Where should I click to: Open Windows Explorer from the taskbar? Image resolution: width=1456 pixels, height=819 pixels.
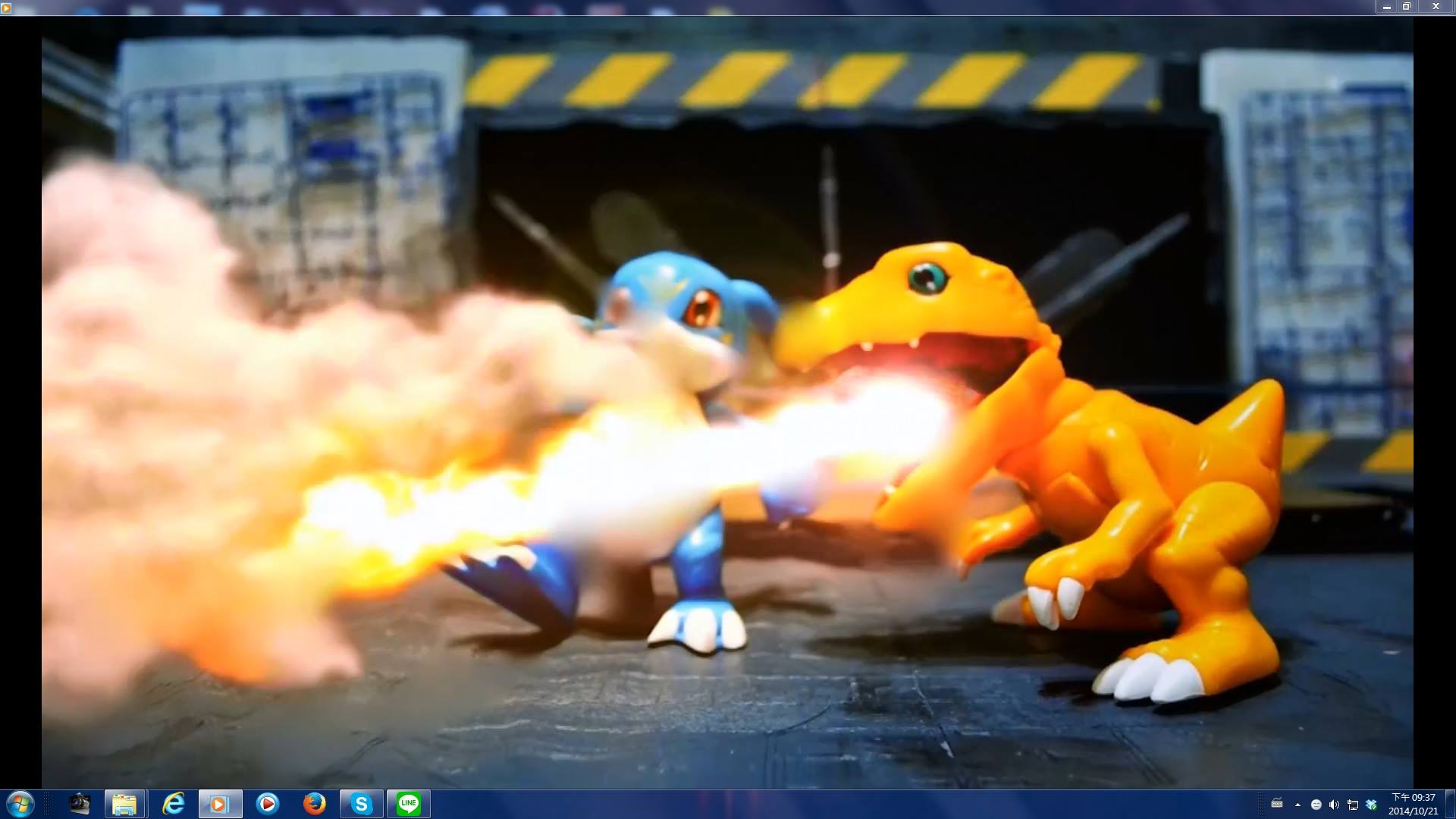(124, 804)
